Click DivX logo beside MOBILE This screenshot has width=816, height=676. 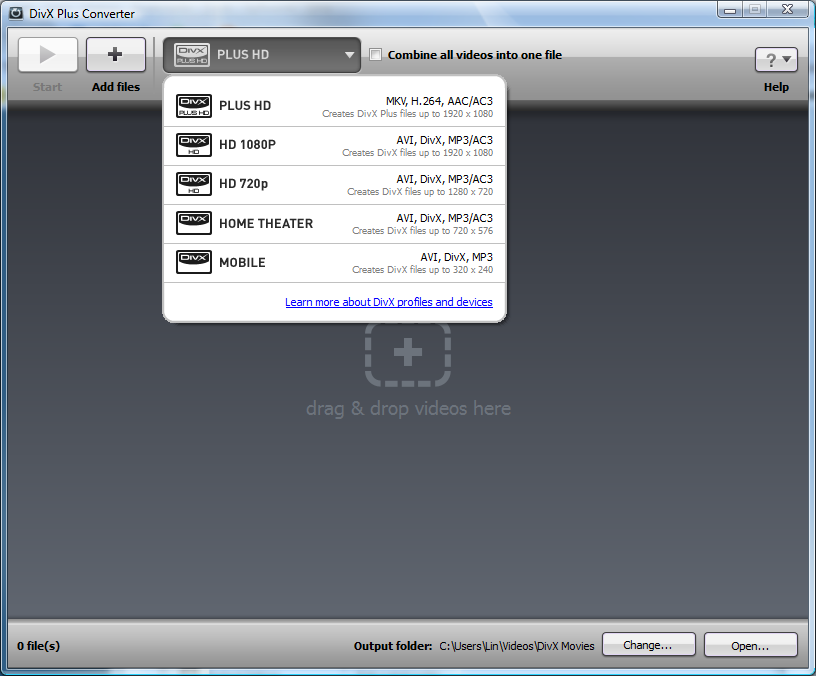(194, 262)
